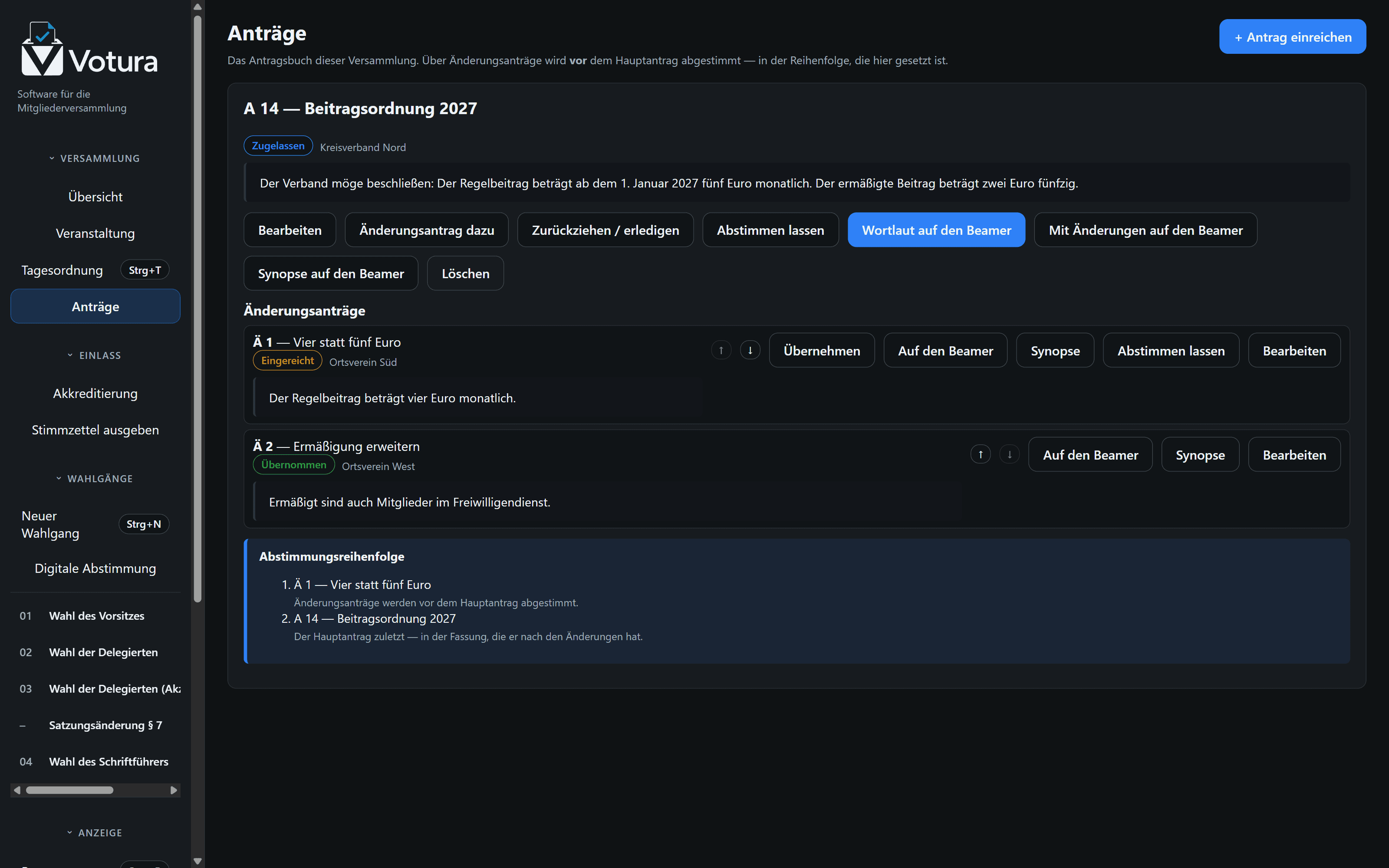Click the sidebar scroll-up arrow
The height and width of the screenshot is (868, 1389).
point(197,7)
